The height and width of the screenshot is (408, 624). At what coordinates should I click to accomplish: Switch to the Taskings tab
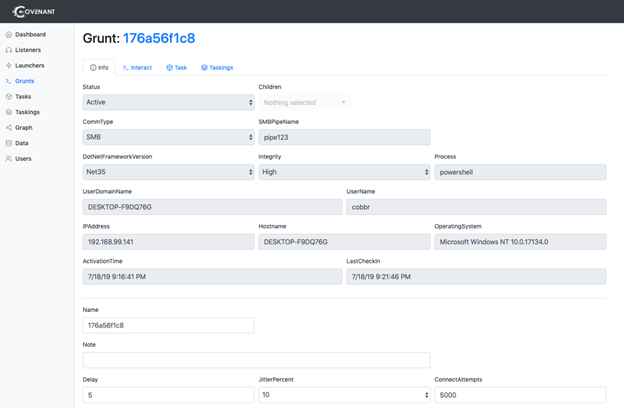tap(217, 68)
